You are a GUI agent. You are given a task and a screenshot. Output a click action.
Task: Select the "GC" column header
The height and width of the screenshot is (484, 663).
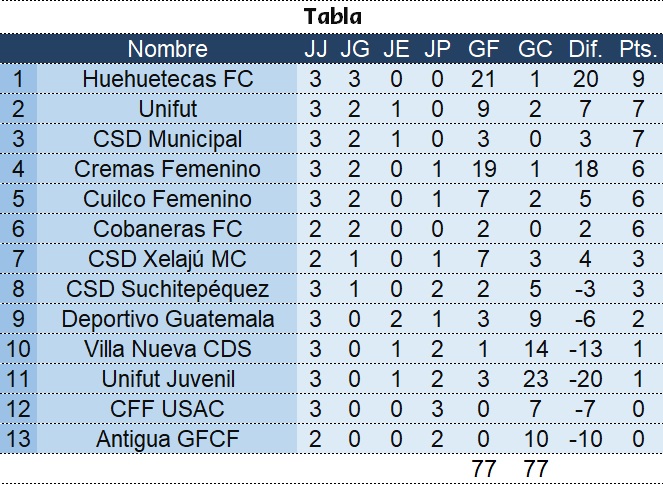(x=535, y=49)
